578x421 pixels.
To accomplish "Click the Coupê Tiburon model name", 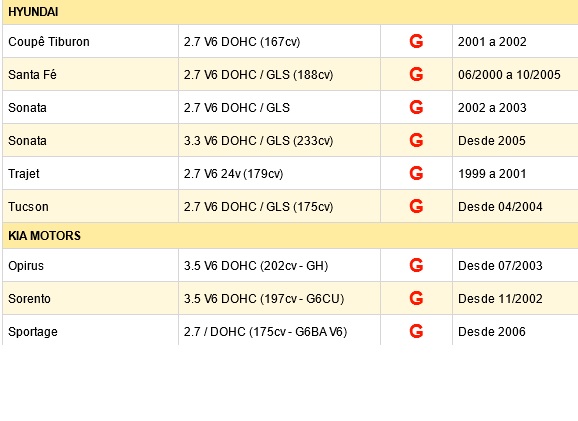I will pos(49,42).
